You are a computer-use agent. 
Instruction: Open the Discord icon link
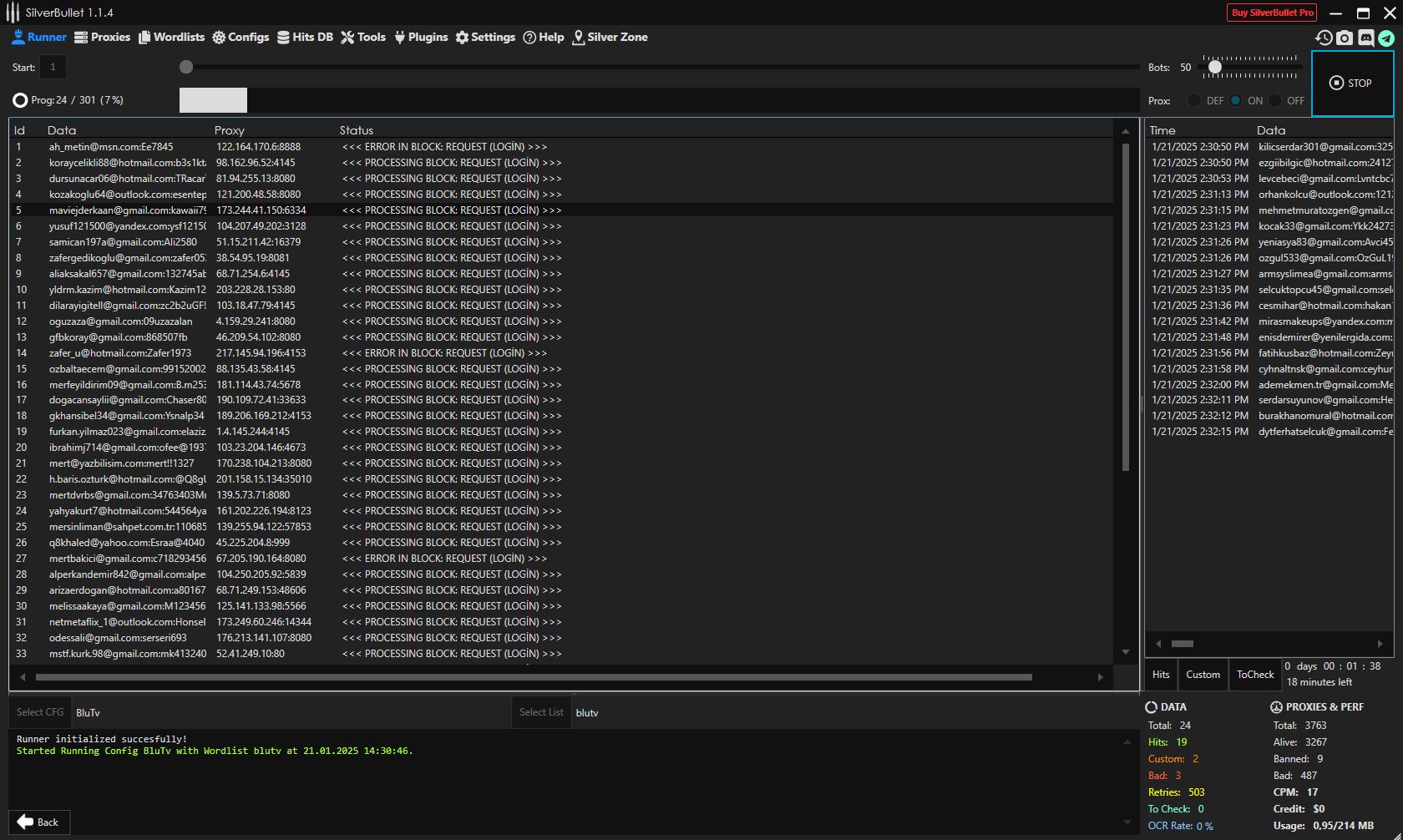(1366, 38)
